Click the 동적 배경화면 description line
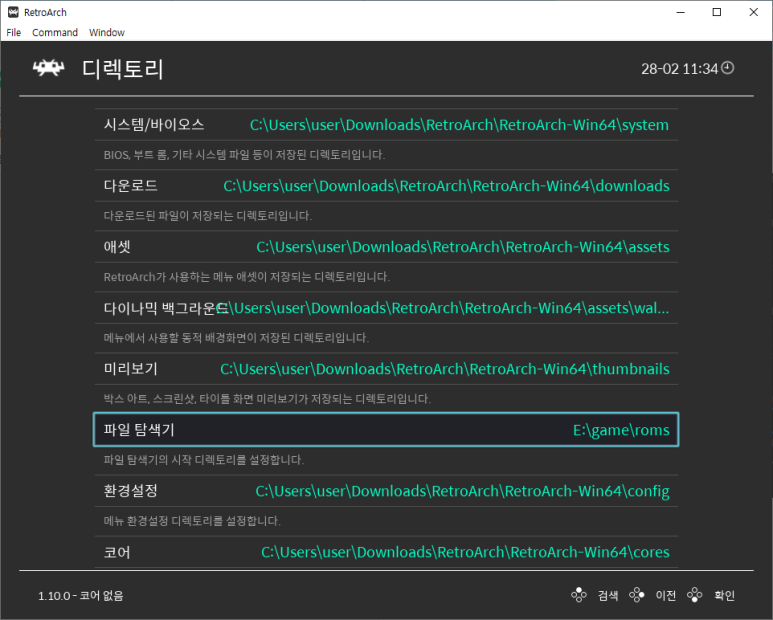Viewport: 773px width, 620px height. pos(236,338)
